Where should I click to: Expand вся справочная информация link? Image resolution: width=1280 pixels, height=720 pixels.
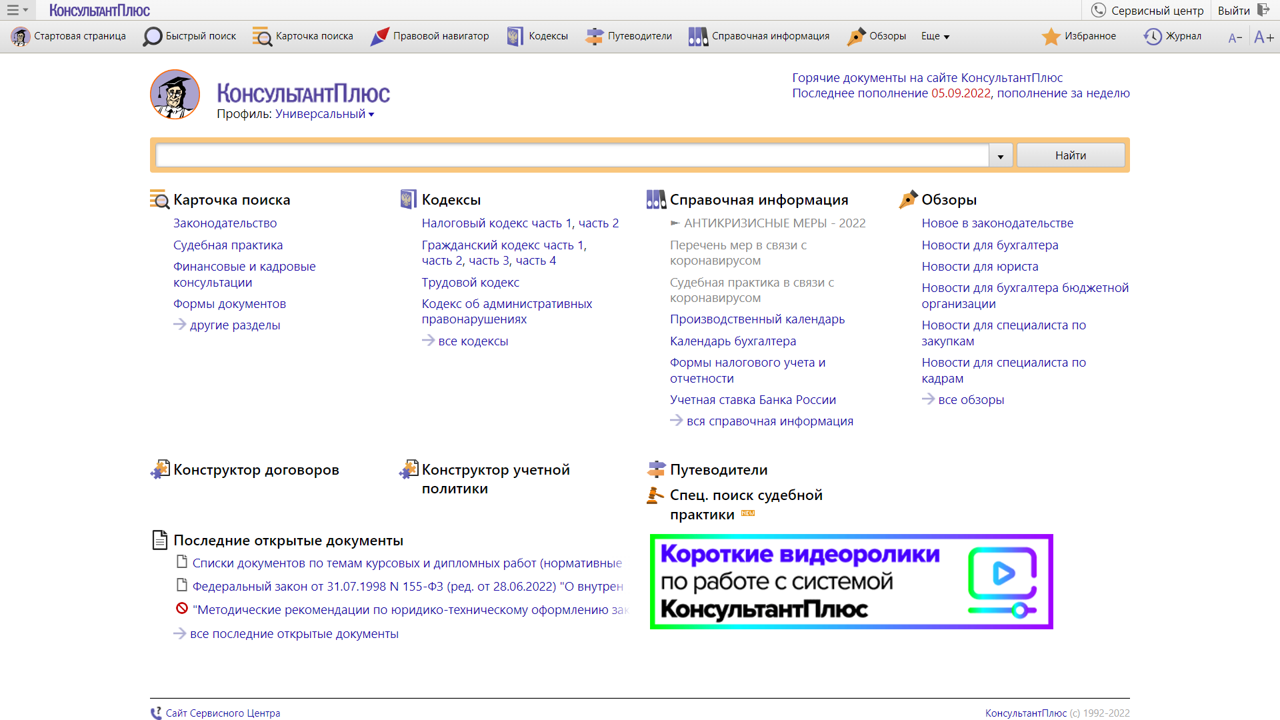click(x=762, y=421)
